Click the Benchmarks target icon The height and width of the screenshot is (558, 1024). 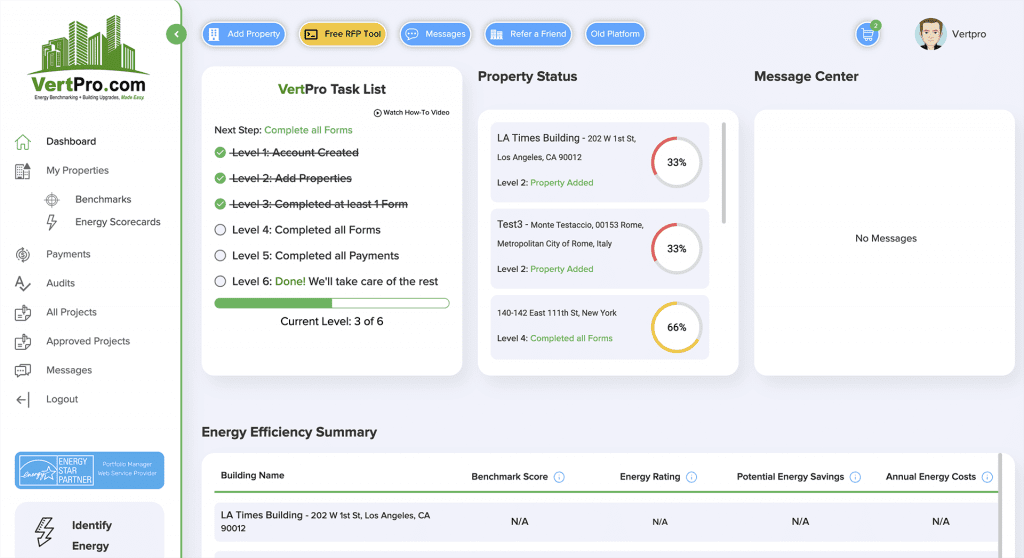tap(52, 199)
